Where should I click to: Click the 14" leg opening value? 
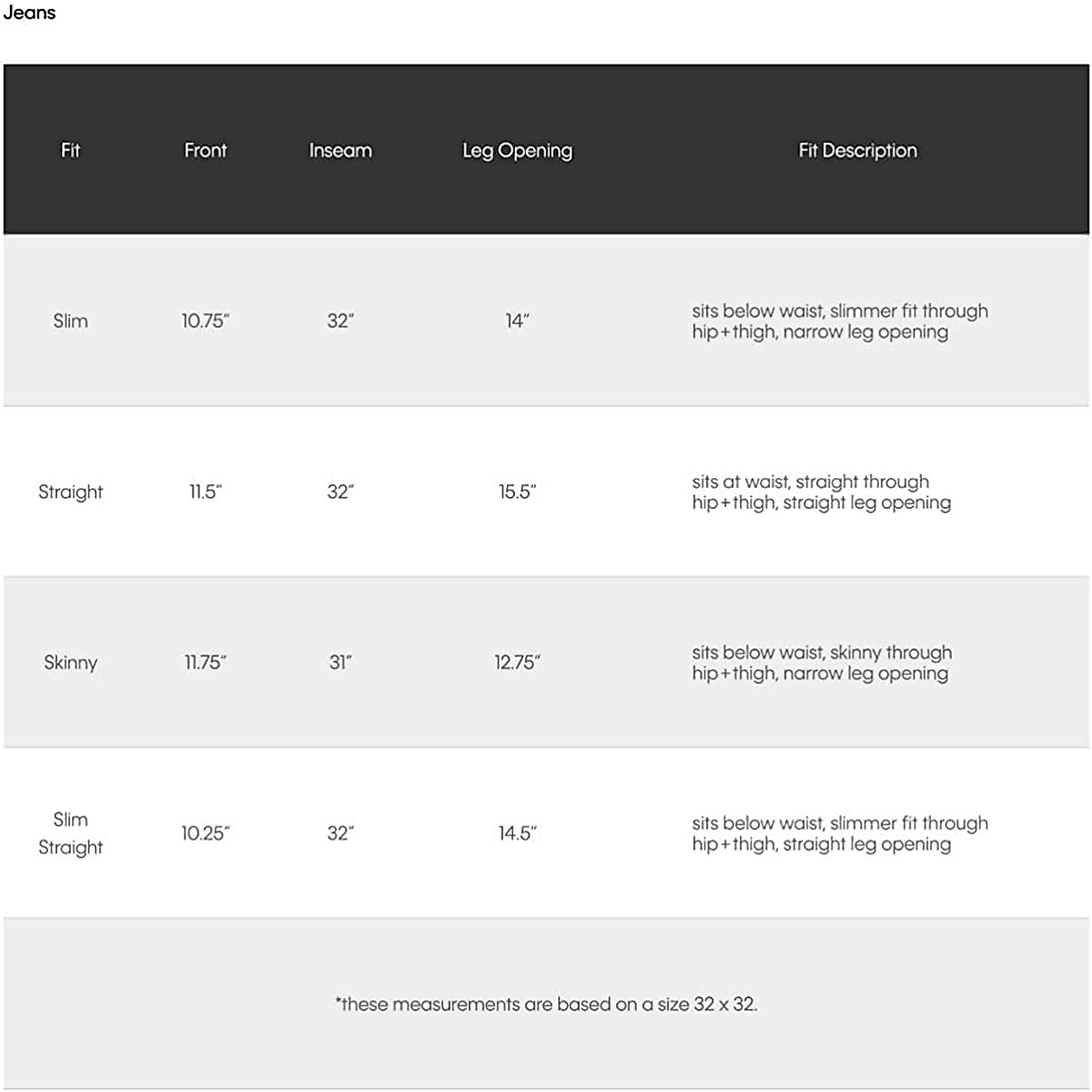517,321
